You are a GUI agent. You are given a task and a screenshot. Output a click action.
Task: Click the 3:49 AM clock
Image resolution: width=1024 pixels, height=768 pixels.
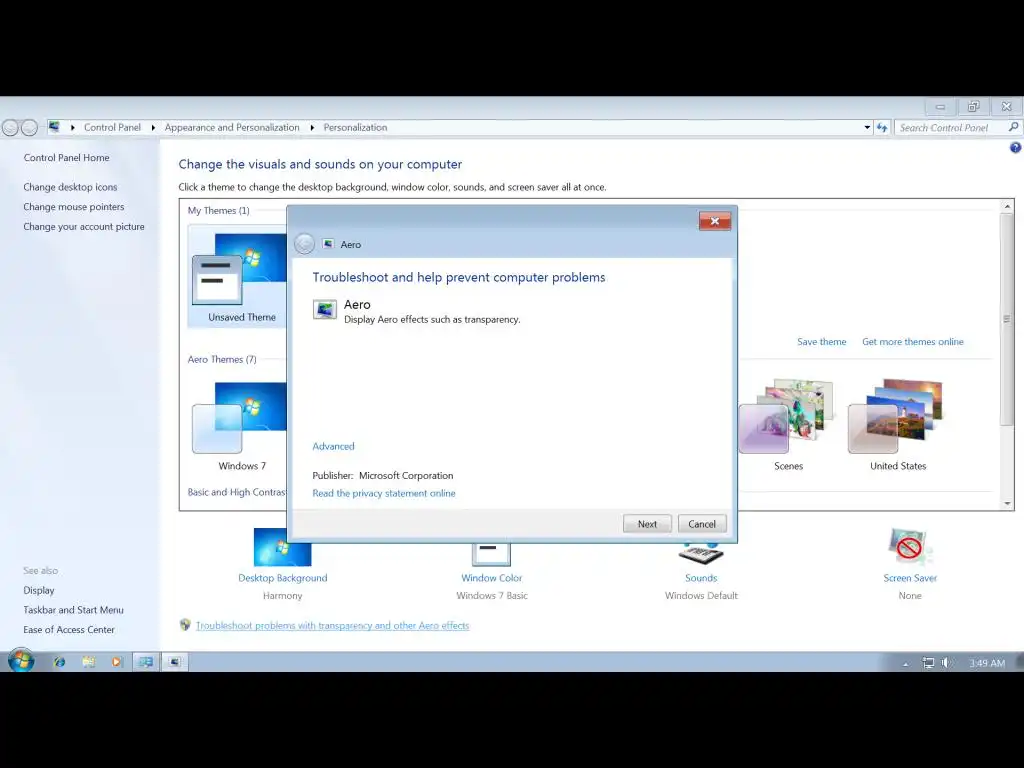987,663
